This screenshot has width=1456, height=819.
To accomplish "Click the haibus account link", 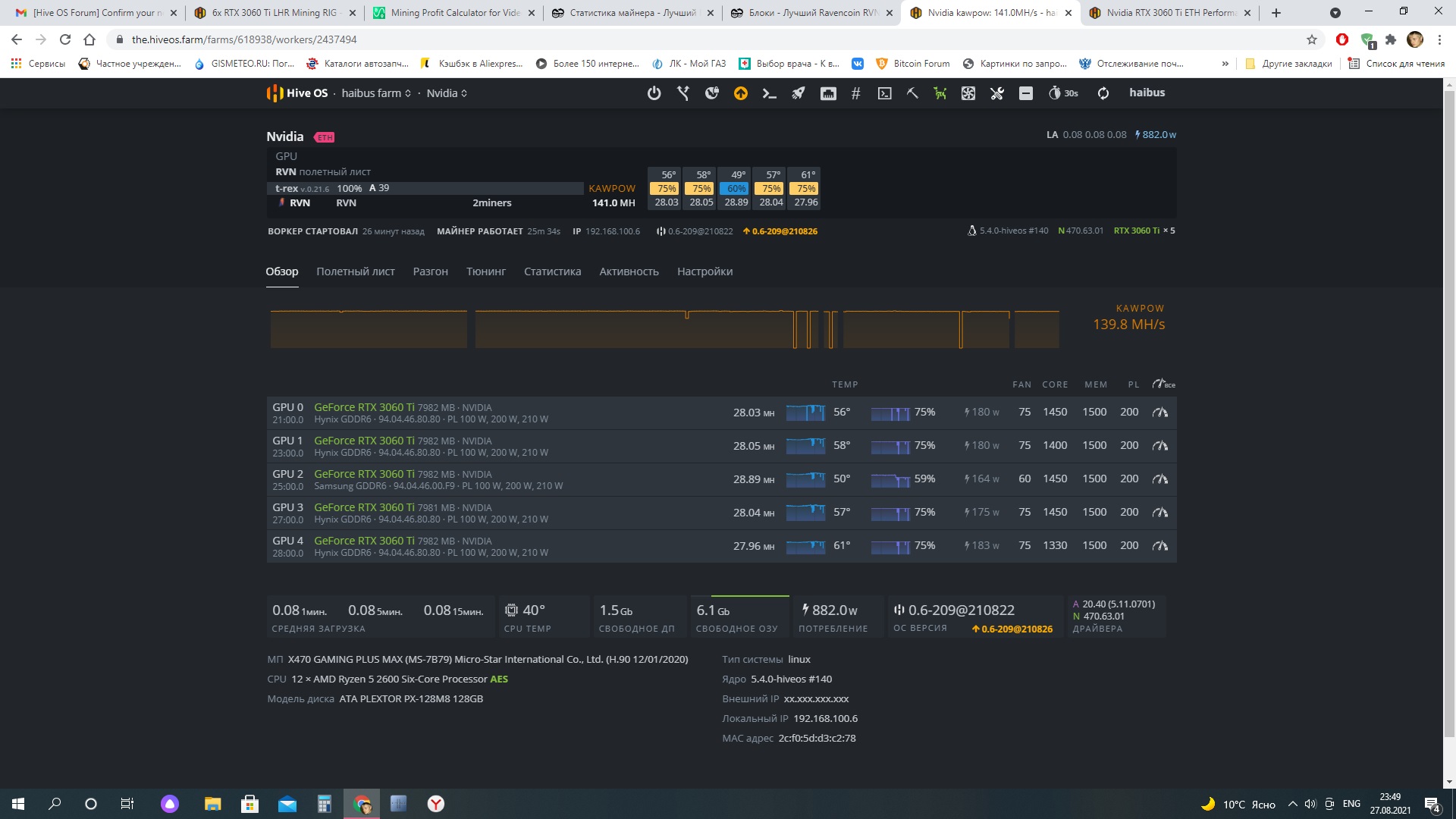I will coord(1147,93).
